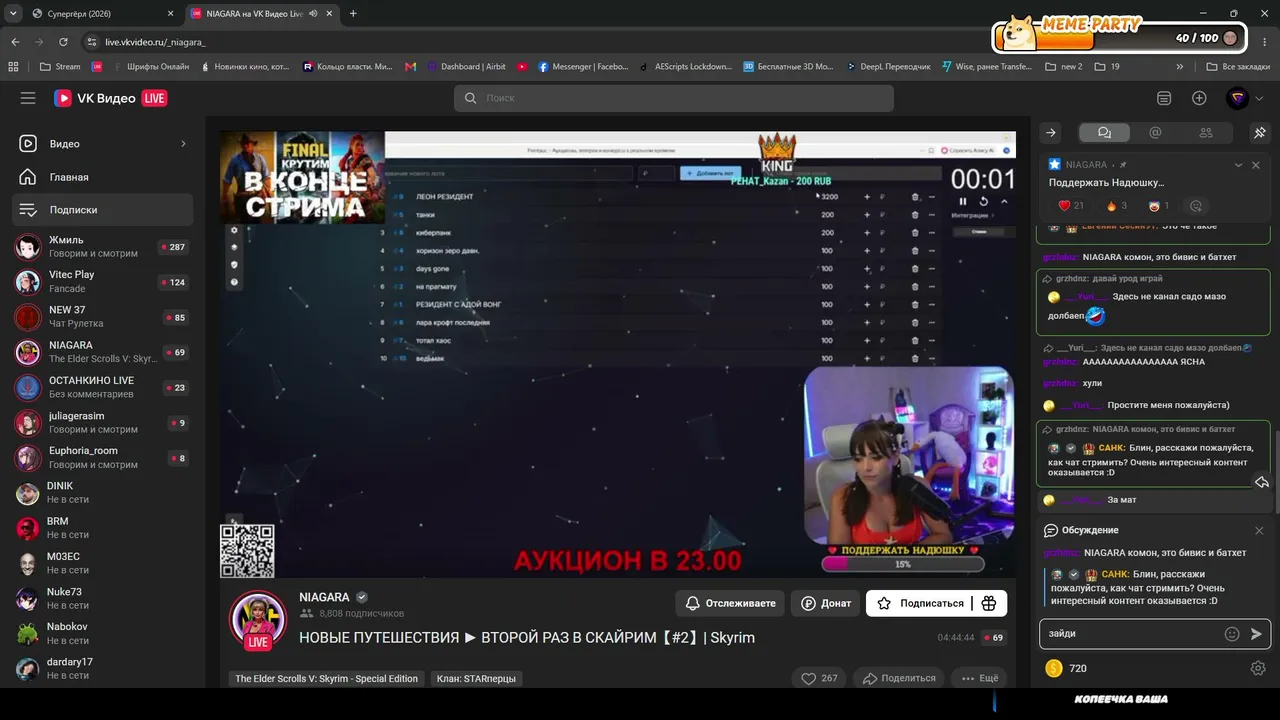Switch to the chat messages tab
The image size is (1280, 720).
pos(1104,132)
